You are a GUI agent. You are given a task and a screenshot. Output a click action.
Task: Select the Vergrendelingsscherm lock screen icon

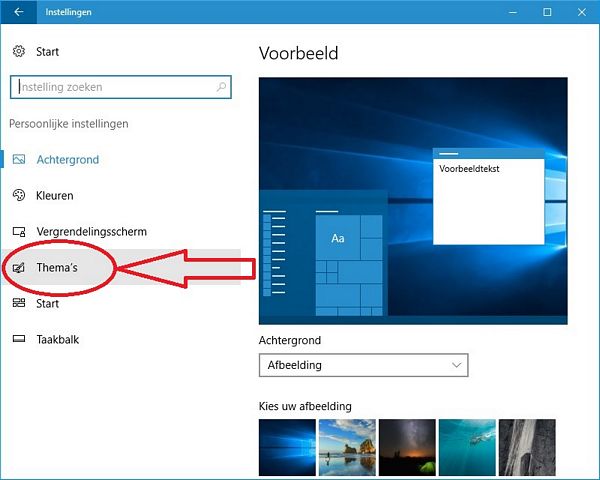[19, 231]
